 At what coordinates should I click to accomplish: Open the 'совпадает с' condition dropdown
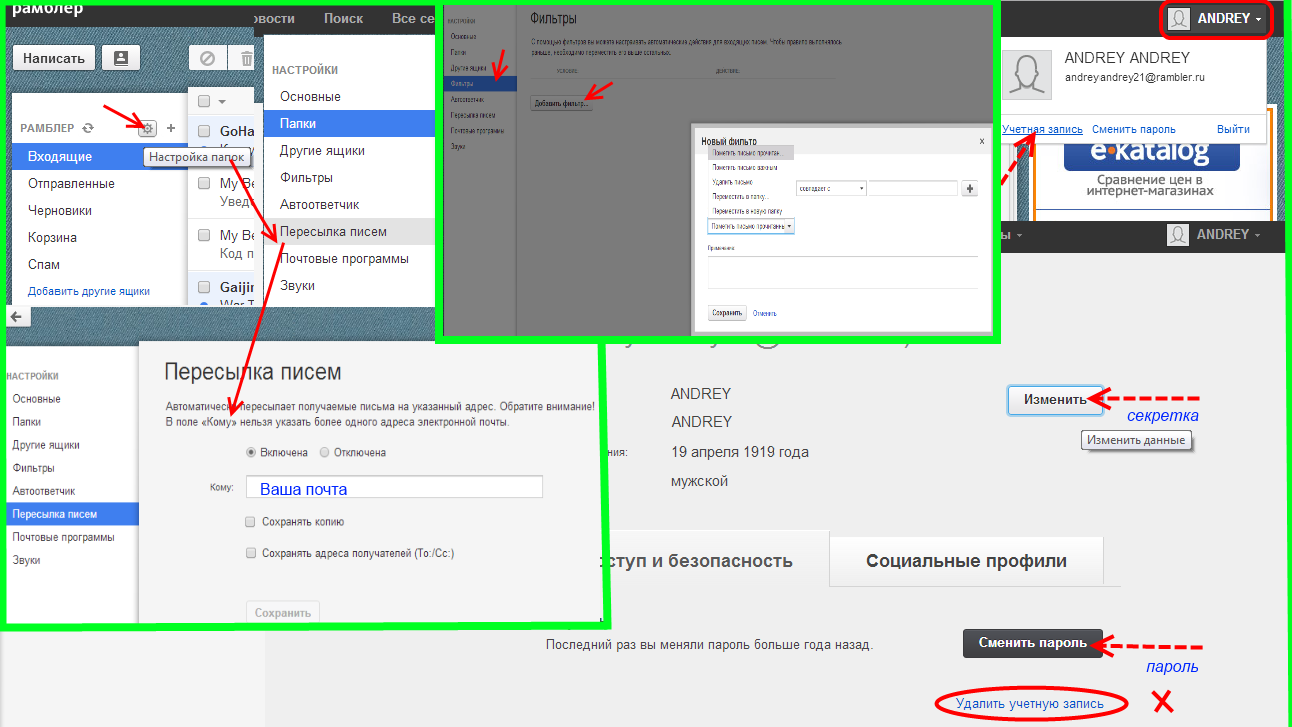(x=830, y=188)
